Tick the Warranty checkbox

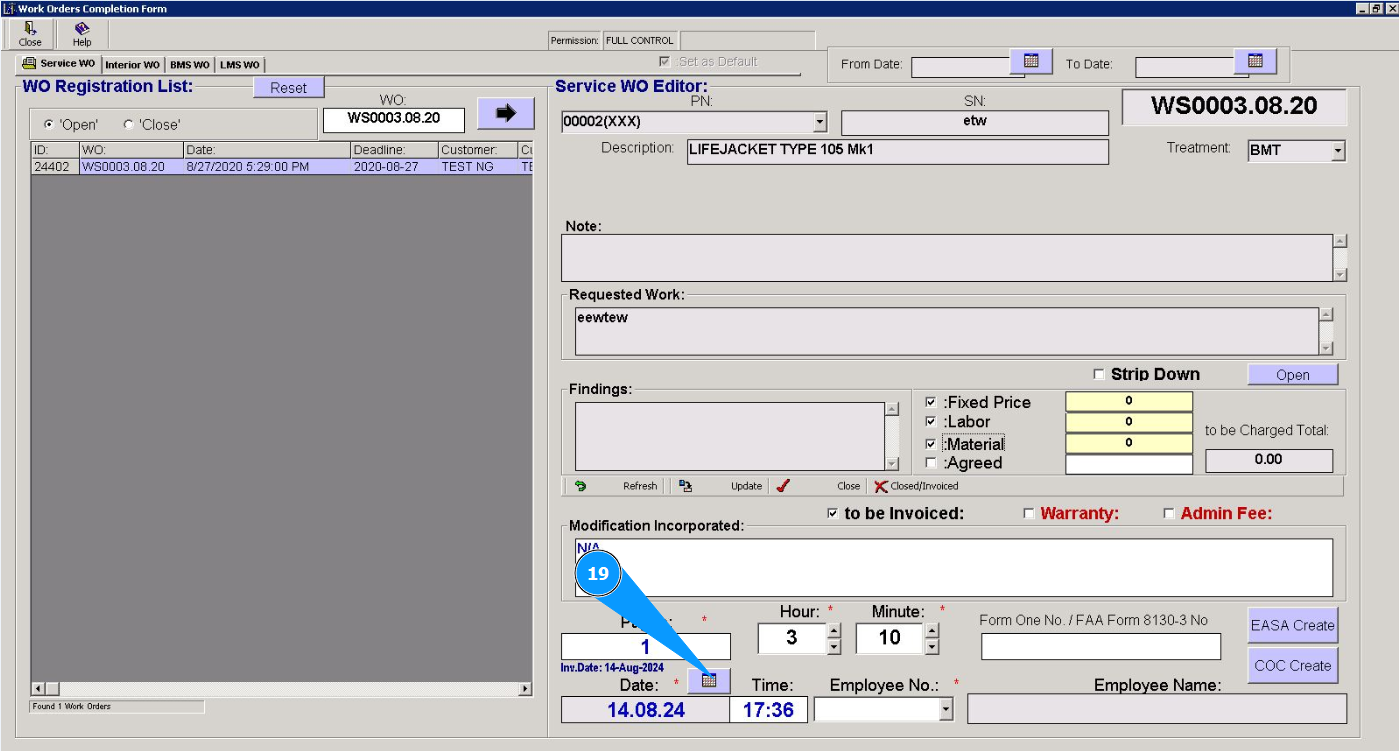(1029, 514)
